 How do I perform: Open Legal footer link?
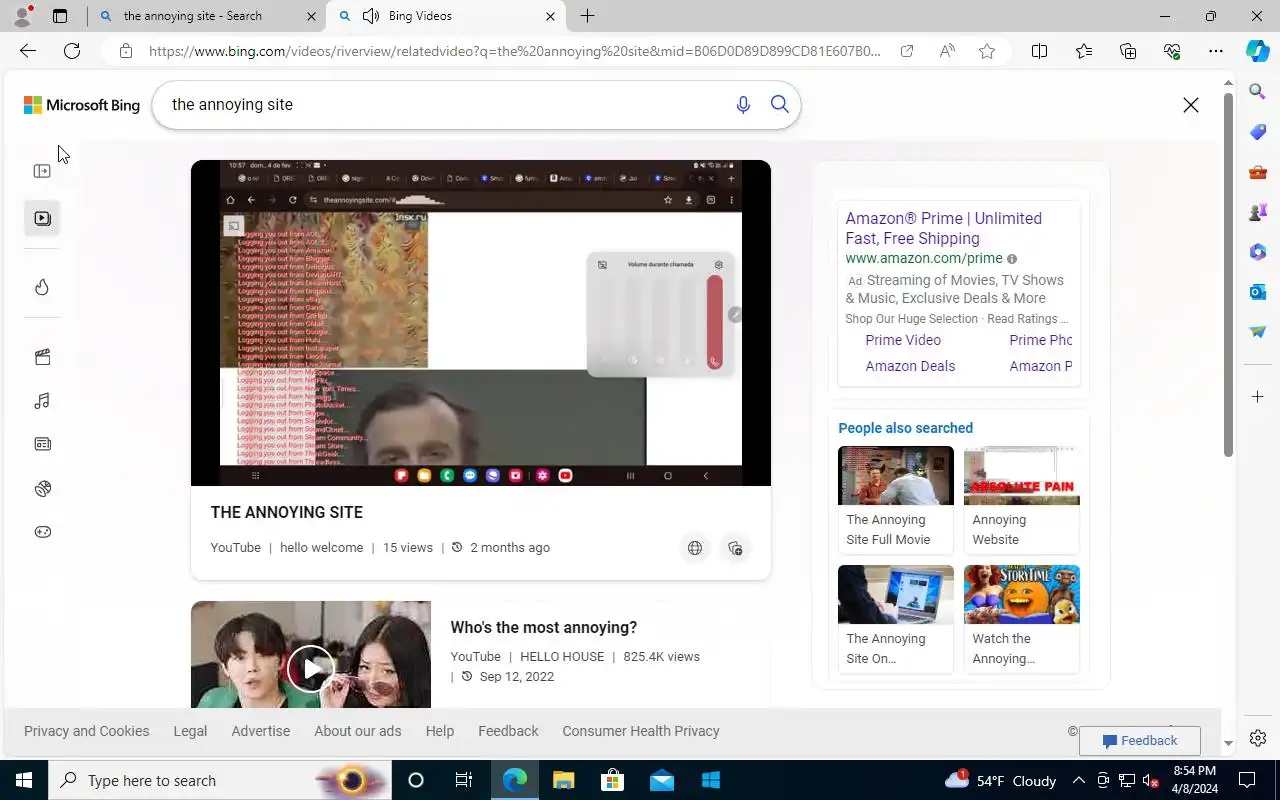coord(190,731)
